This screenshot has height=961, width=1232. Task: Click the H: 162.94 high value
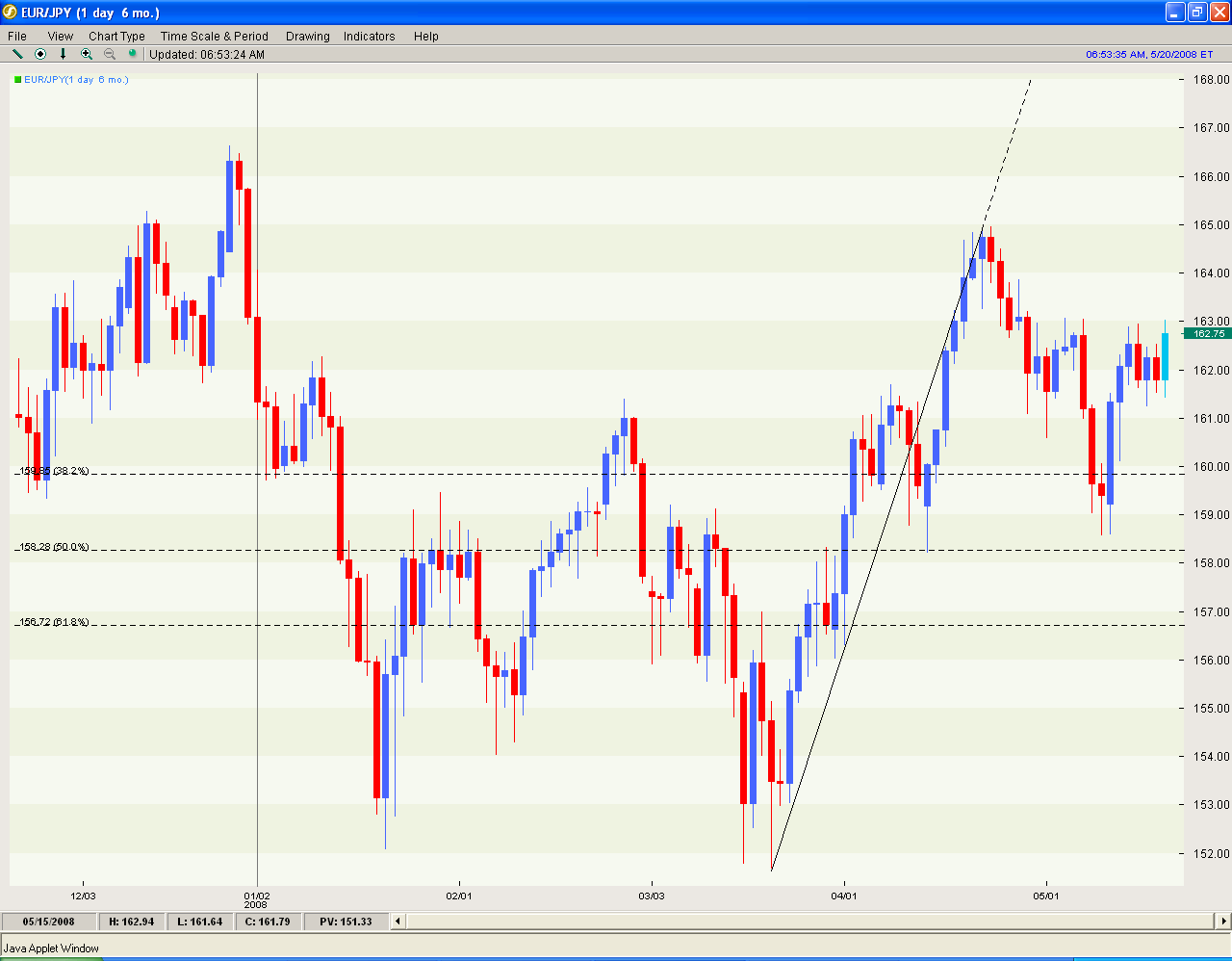[x=132, y=922]
